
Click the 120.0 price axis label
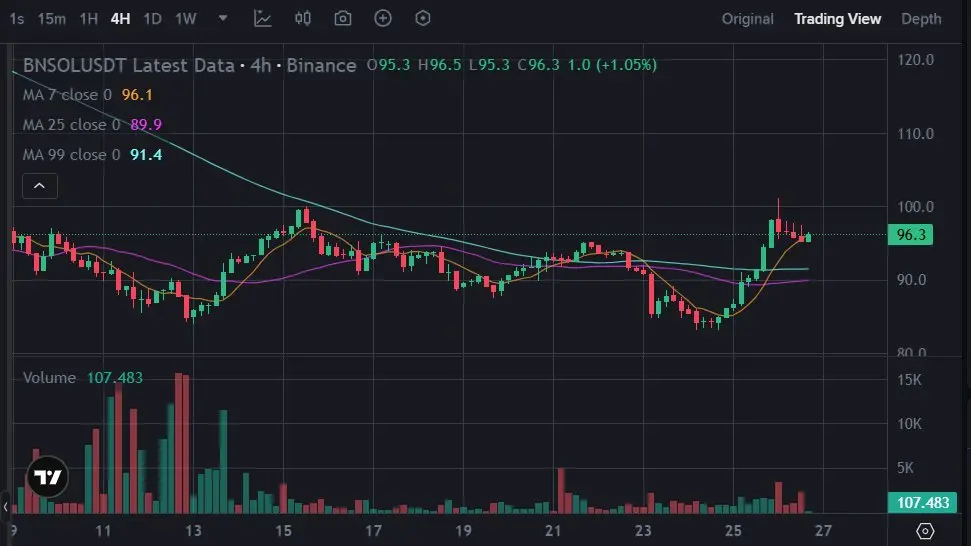915,60
